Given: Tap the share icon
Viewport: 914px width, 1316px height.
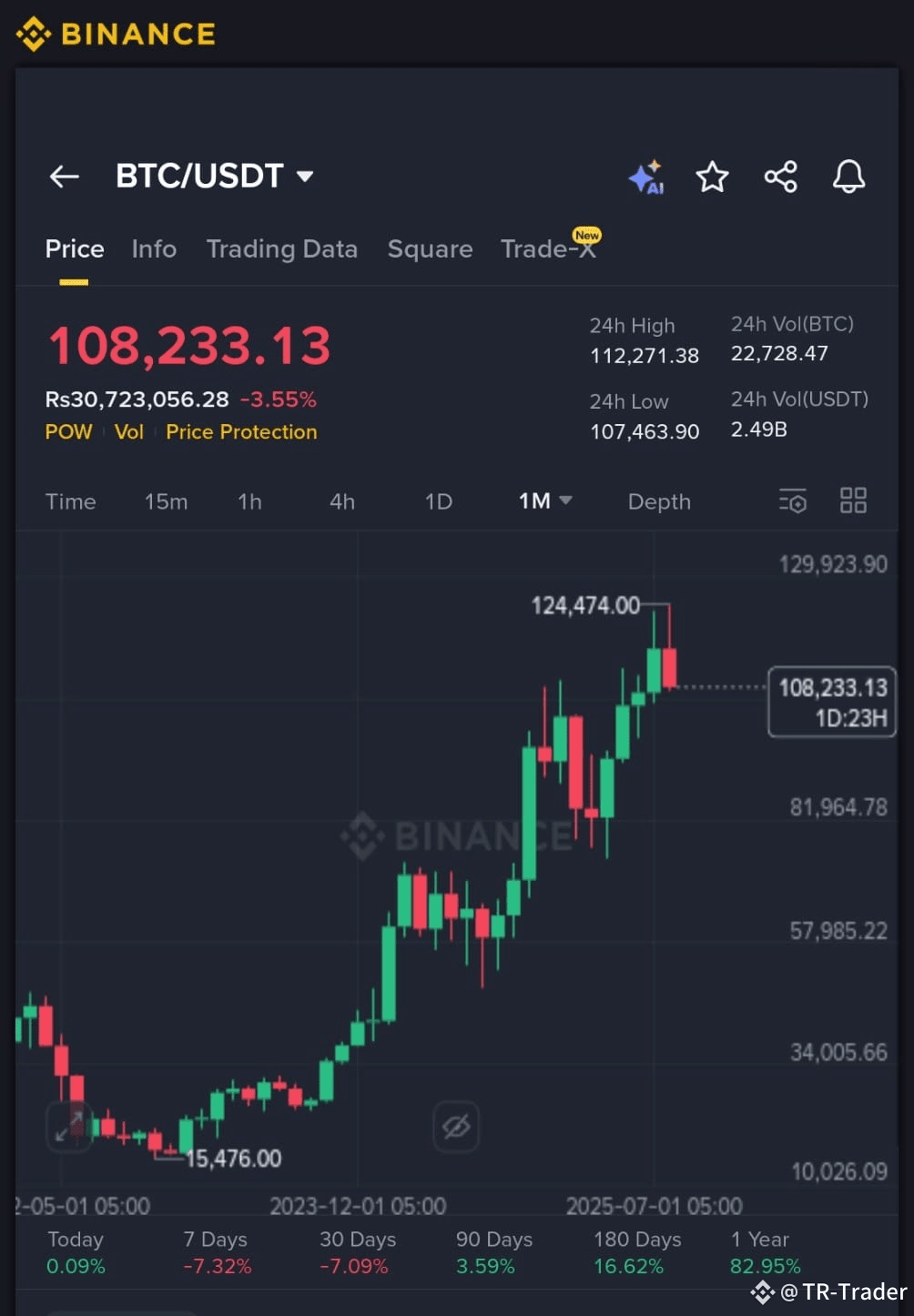Looking at the screenshot, I should 781,177.
